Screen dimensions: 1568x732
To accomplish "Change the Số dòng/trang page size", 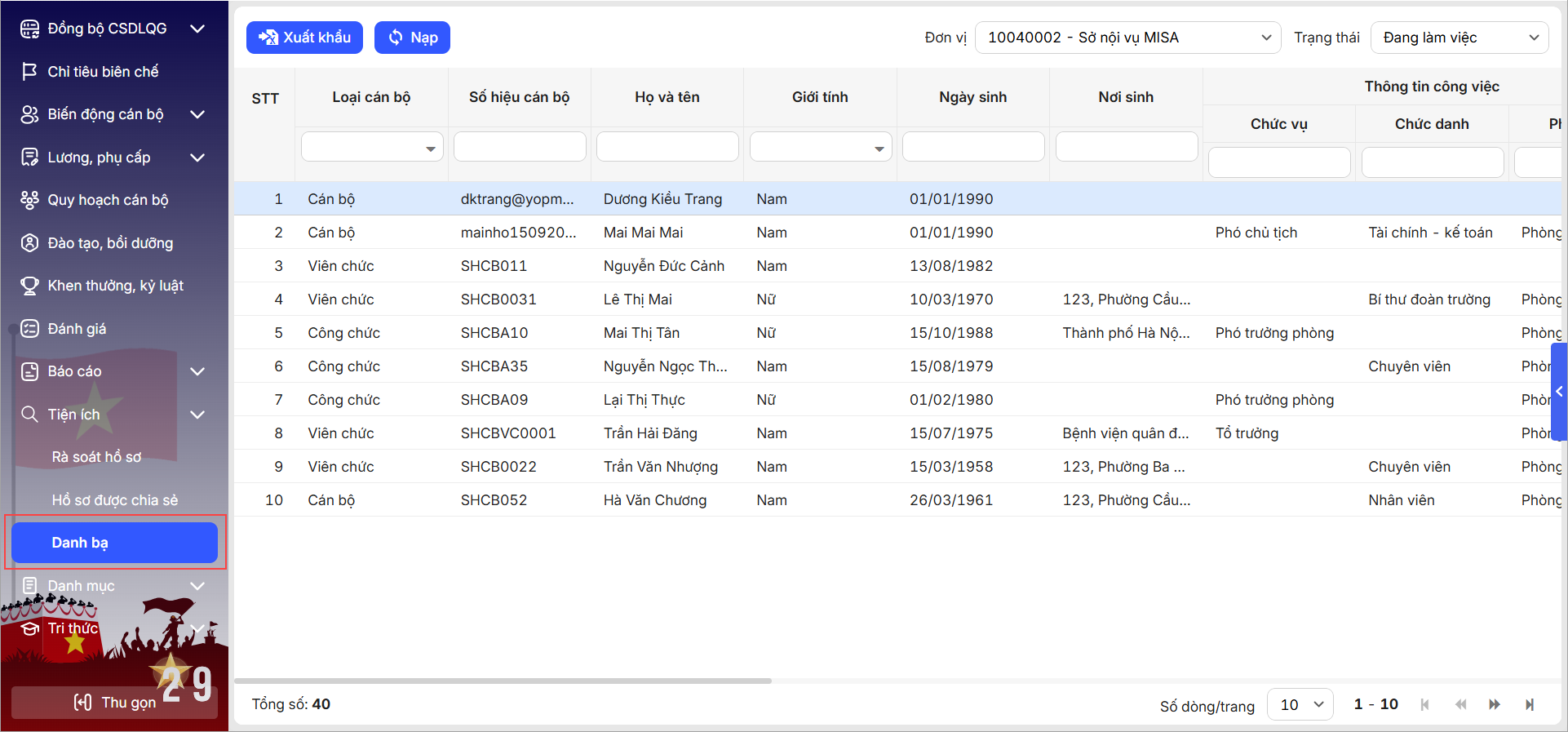I will coord(1300,704).
